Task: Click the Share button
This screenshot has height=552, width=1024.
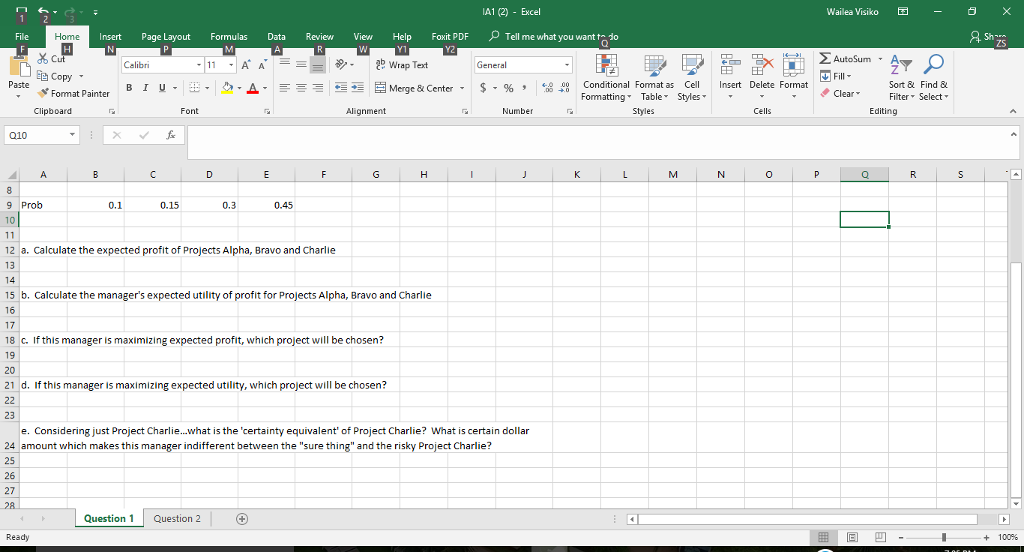Action: pyautogui.click(x=988, y=37)
